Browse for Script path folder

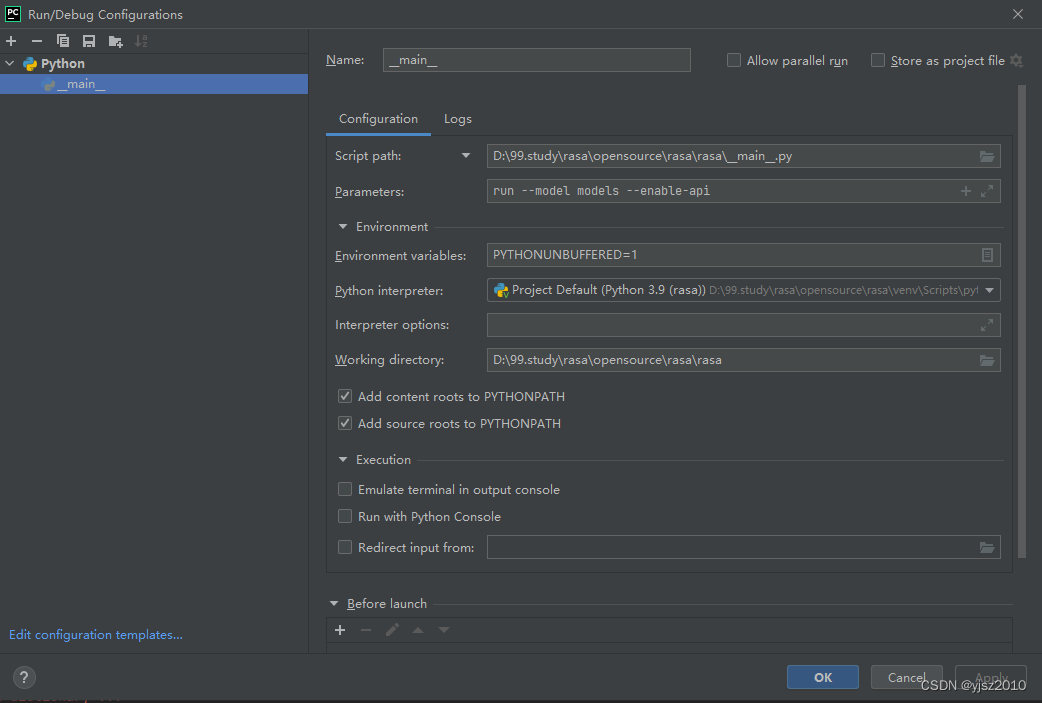987,156
